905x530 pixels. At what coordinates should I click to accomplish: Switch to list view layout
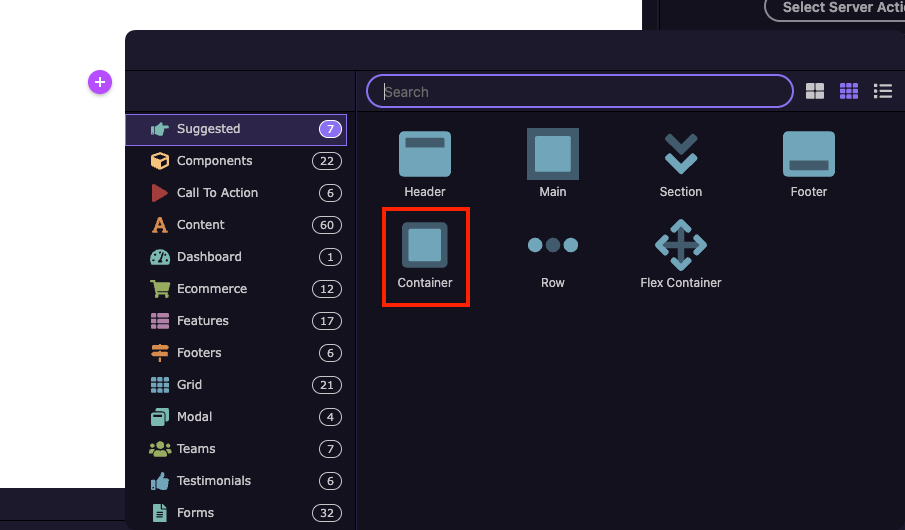[883, 91]
